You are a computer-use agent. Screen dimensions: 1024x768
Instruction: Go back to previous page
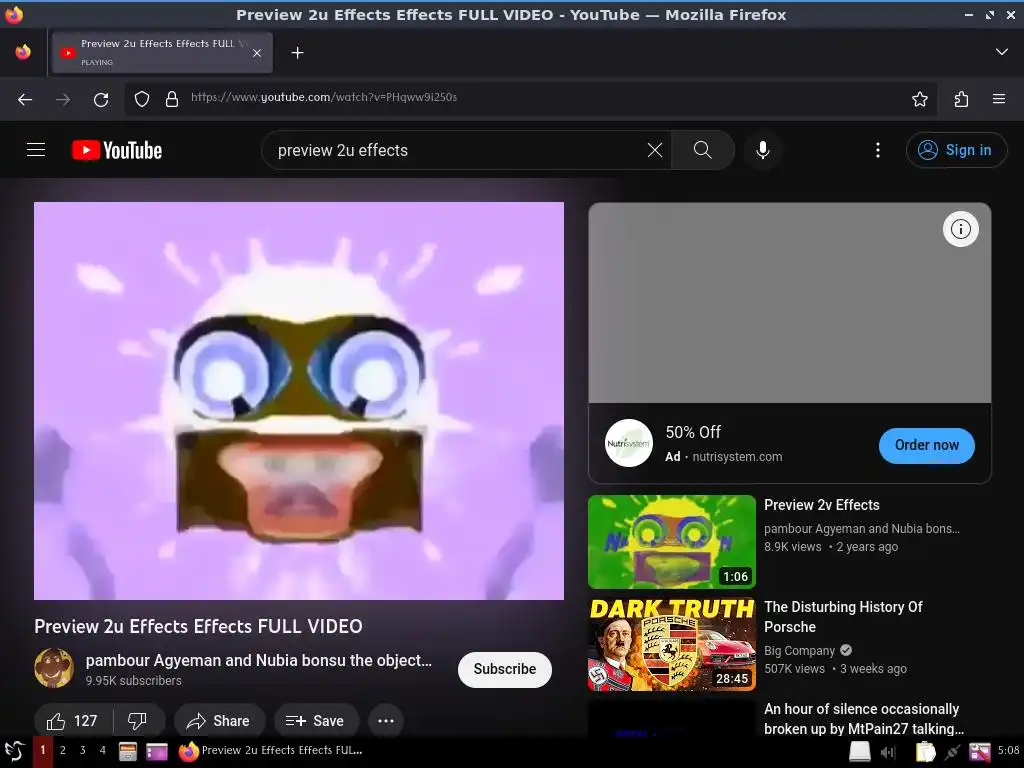pyautogui.click(x=25, y=99)
